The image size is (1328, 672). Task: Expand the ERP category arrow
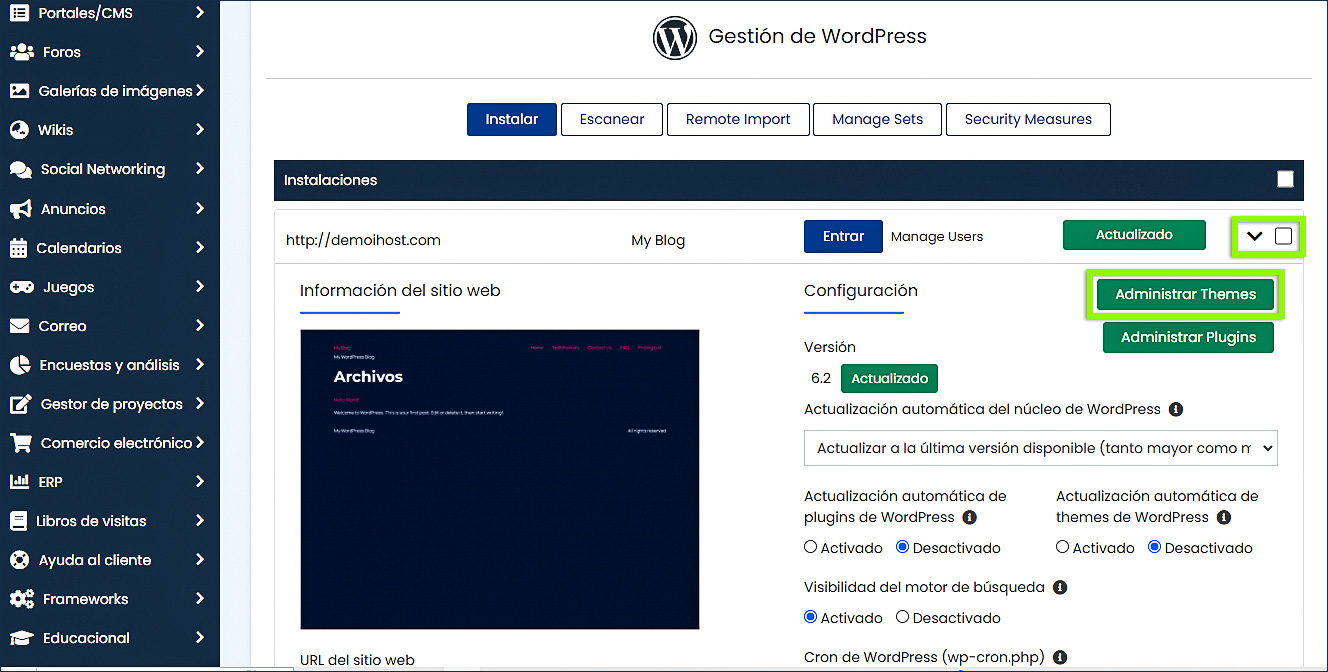[x=200, y=482]
